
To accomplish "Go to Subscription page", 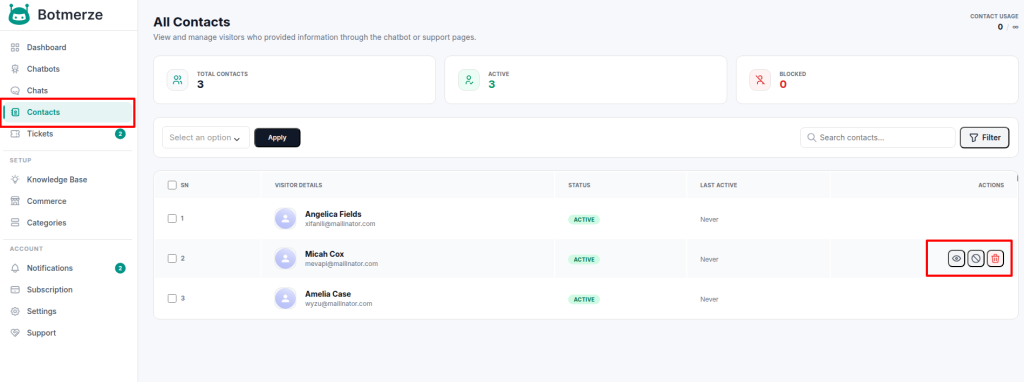I will coord(69,290).
